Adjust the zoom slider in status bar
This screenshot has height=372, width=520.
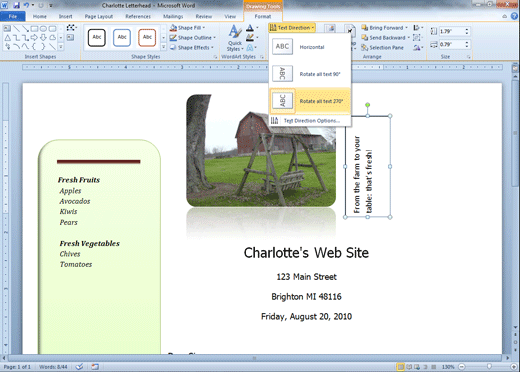[488, 367]
